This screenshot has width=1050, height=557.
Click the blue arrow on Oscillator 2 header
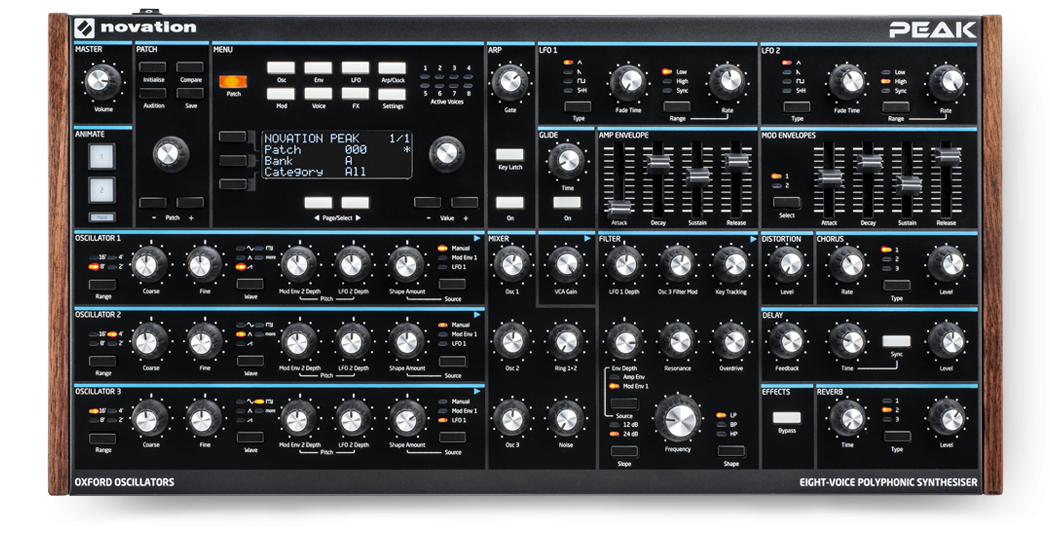(477, 315)
